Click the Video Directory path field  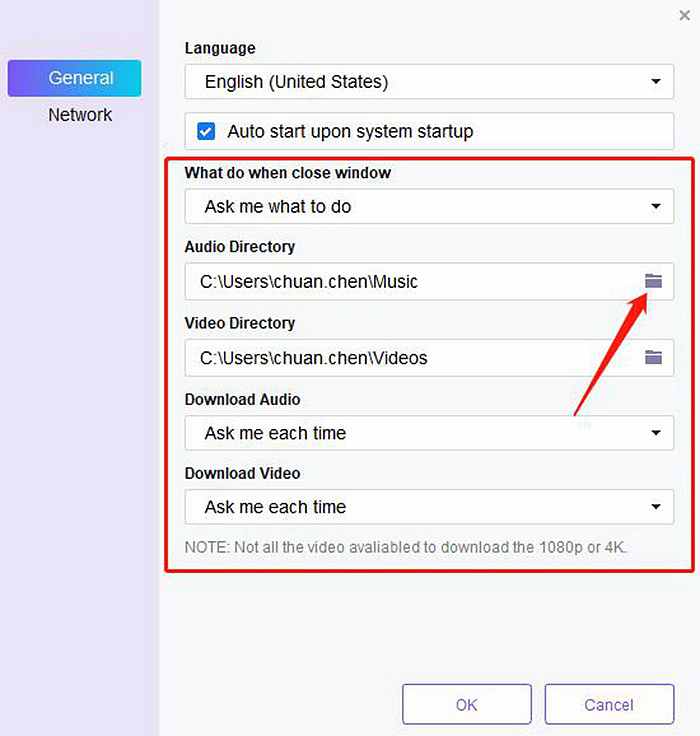coord(413,358)
